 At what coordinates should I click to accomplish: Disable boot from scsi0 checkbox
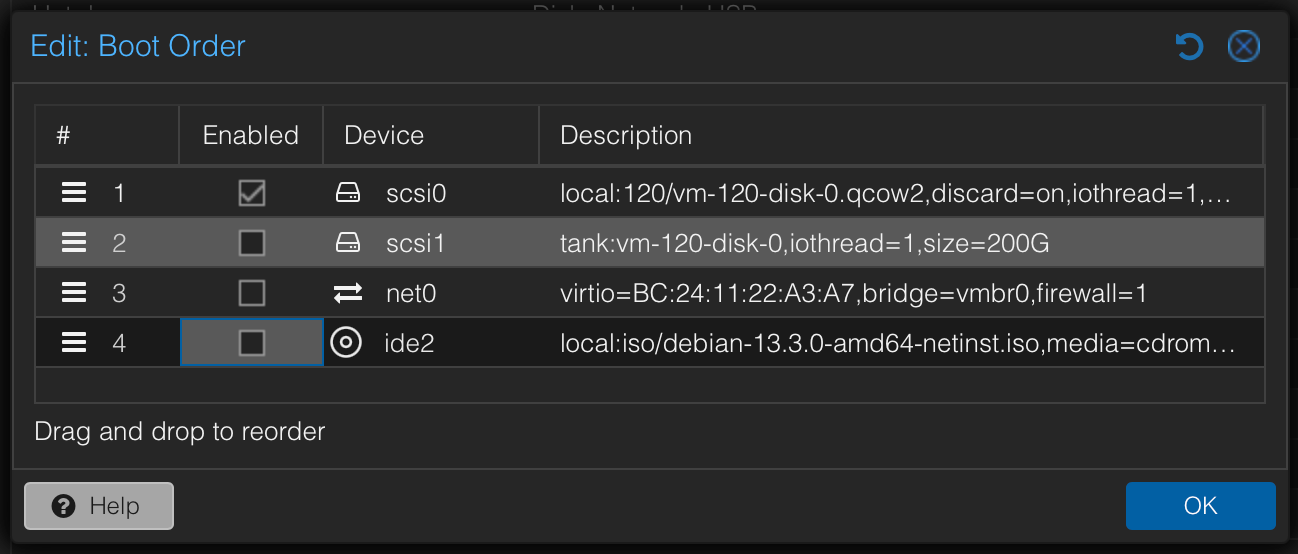[x=252, y=193]
